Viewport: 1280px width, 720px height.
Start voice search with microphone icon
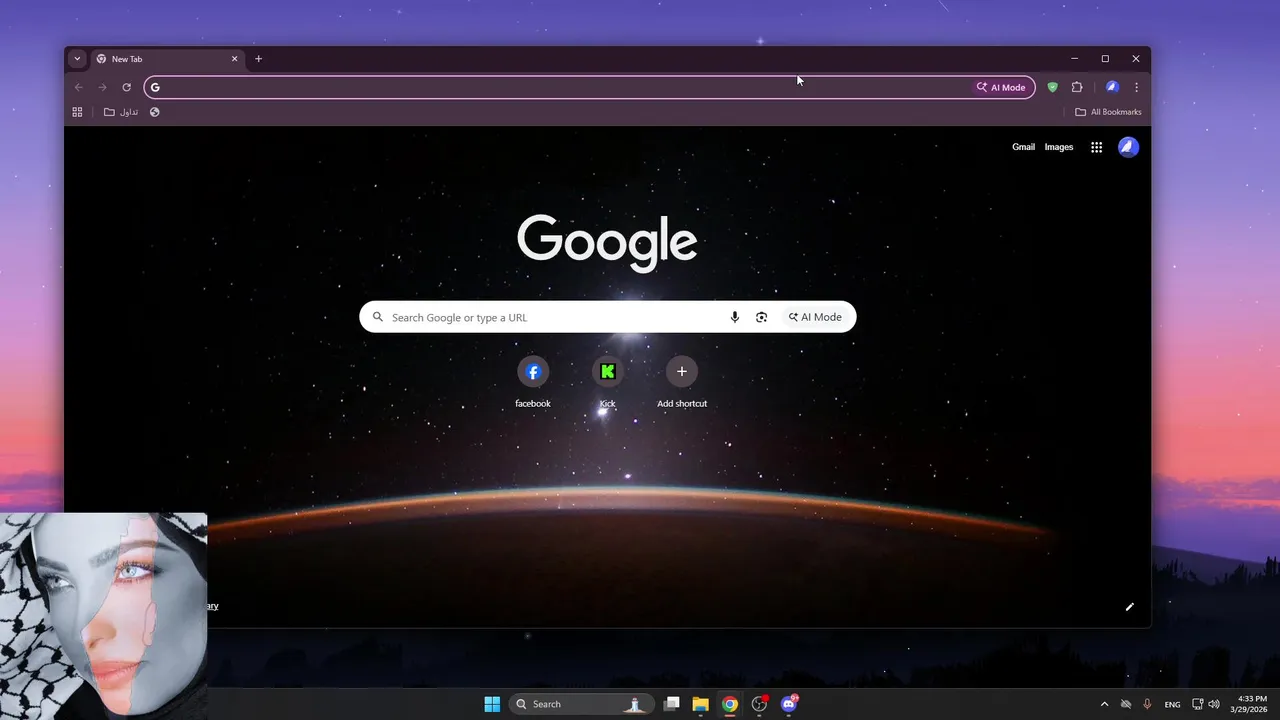tap(735, 317)
